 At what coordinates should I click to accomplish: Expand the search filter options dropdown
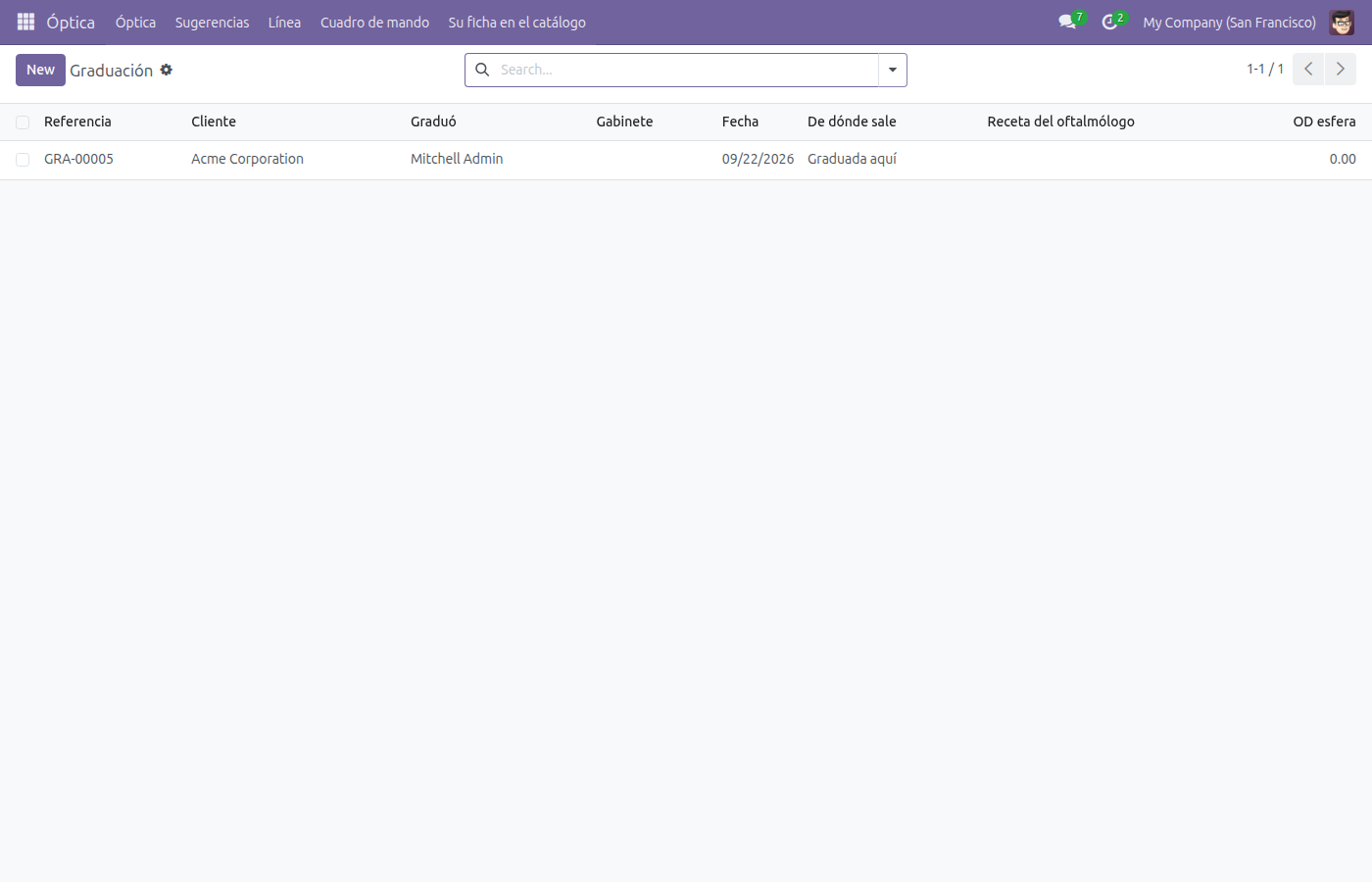(x=893, y=70)
